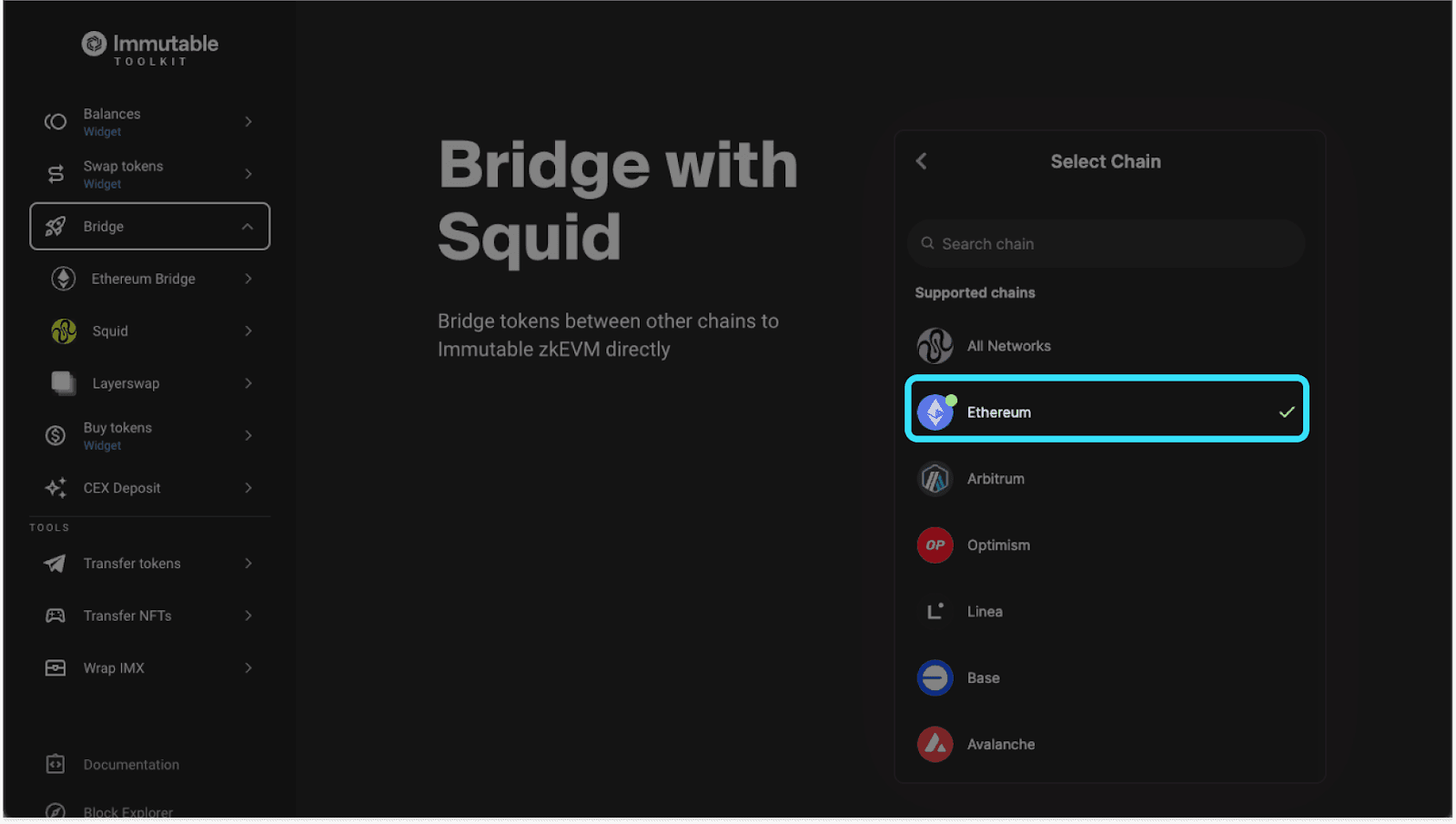Click the Search chain input field
Image resolution: width=1456 pixels, height=824 pixels.
1105,243
